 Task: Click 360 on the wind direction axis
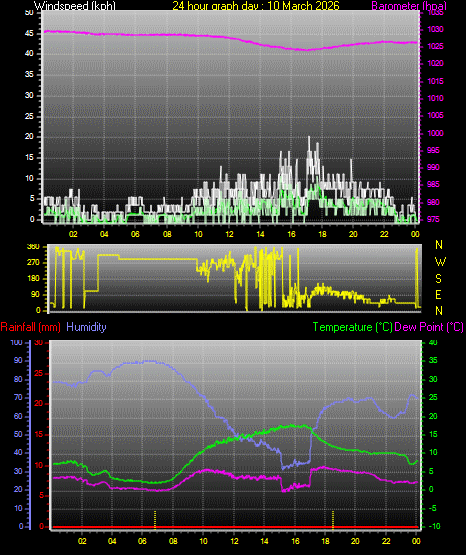click(x=34, y=247)
